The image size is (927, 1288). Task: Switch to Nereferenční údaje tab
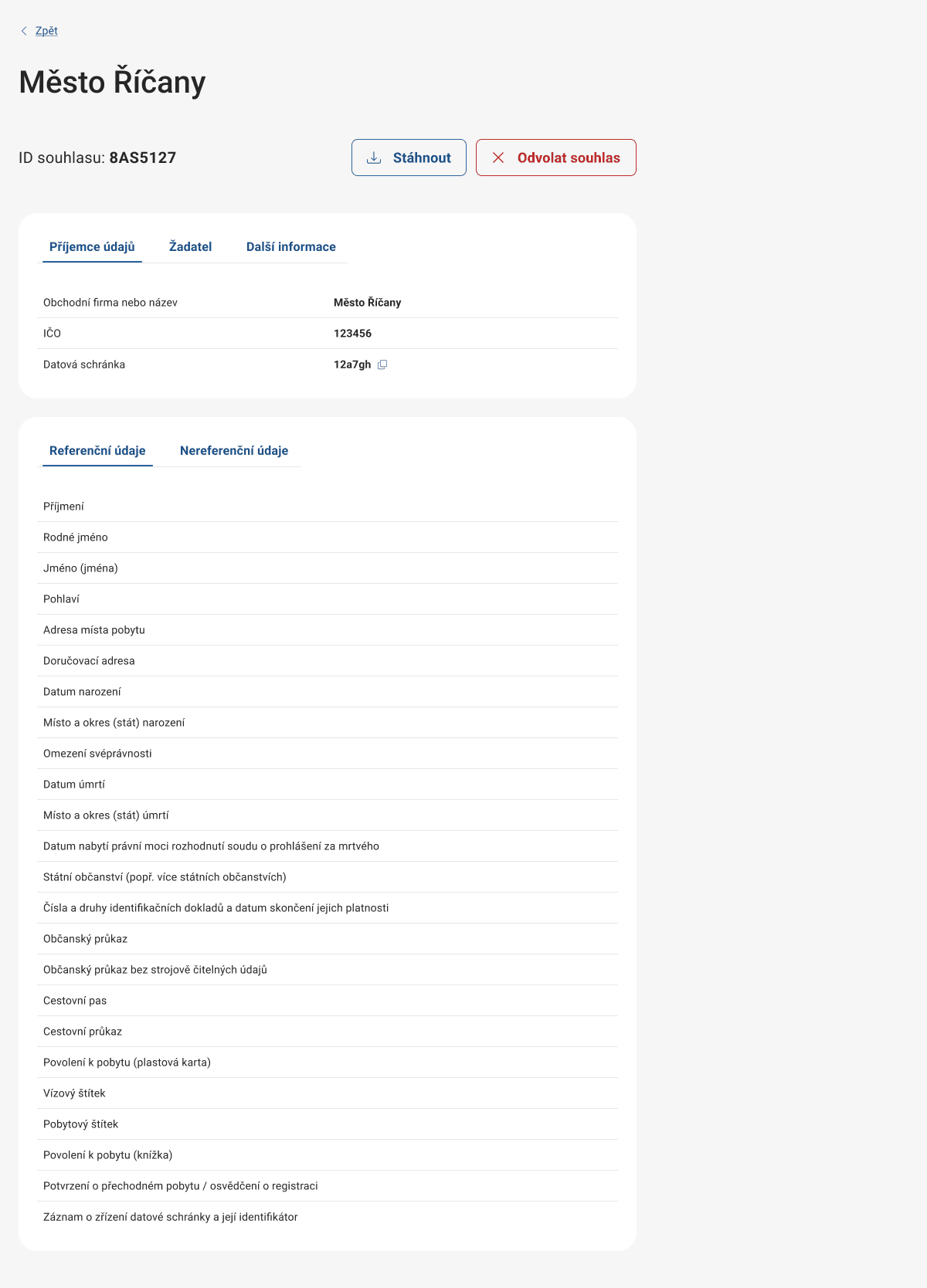point(233,451)
